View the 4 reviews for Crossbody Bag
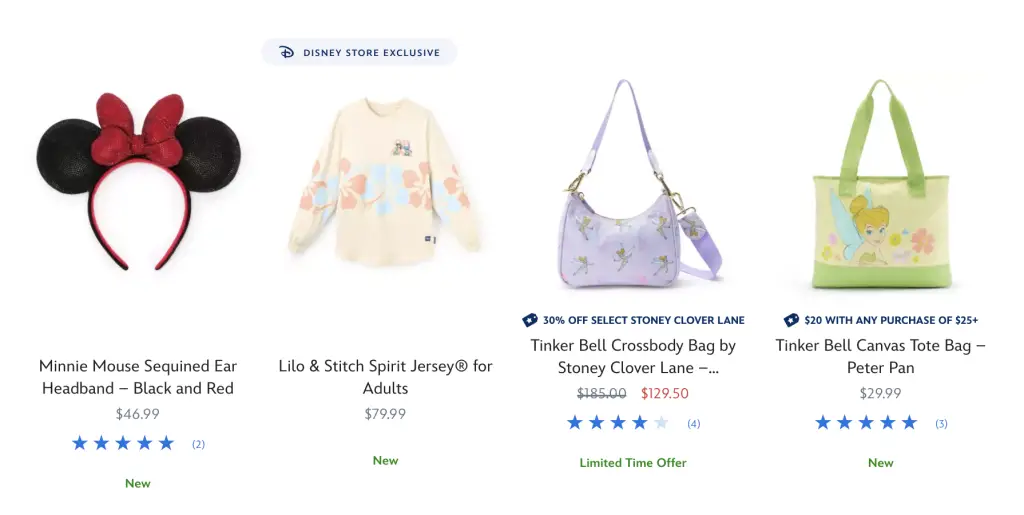Image resolution: width=1024 pixels, height=515 pixels. click(x=693, y=424)
